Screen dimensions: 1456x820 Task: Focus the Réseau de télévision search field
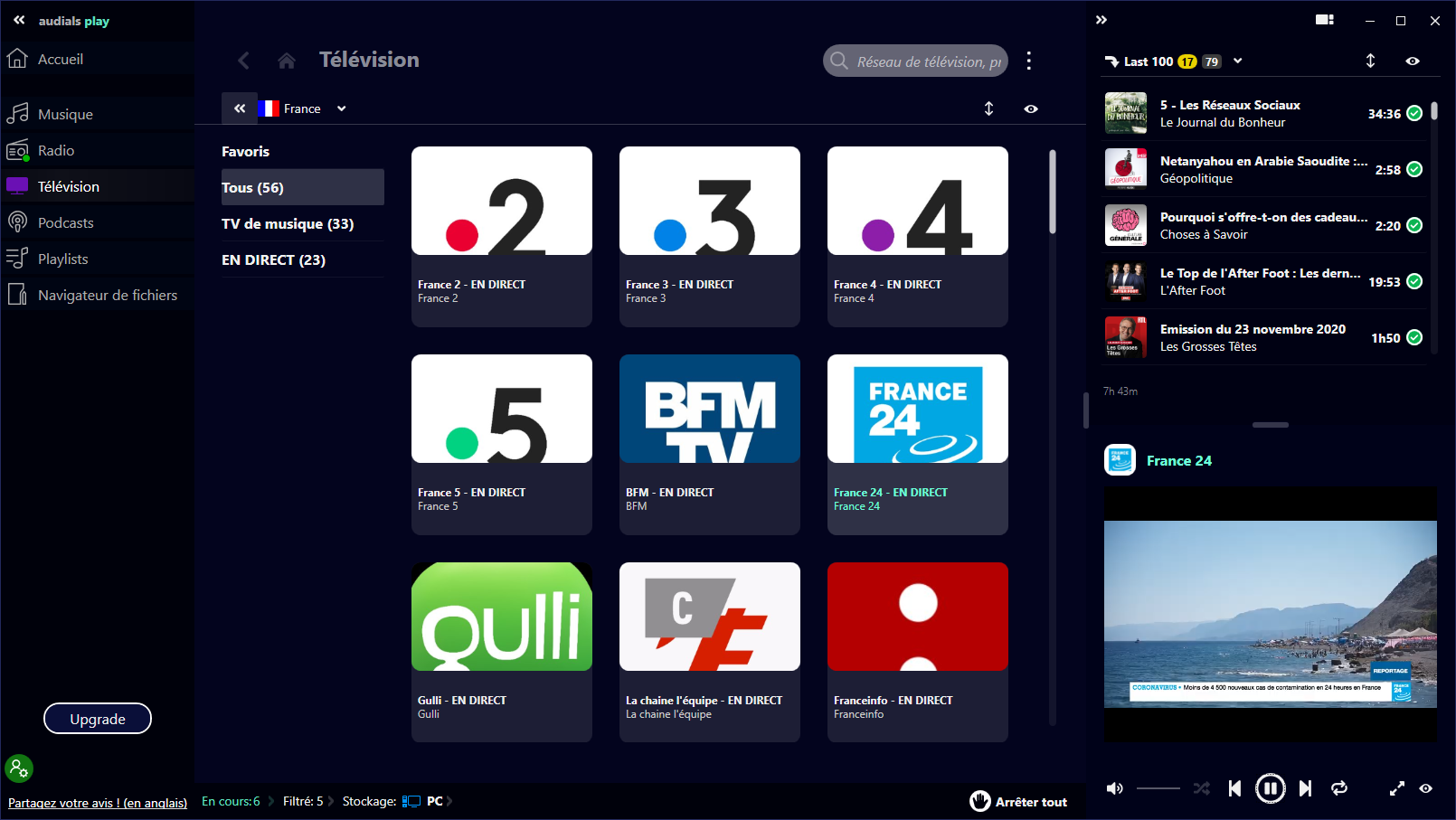pos(915,61)
